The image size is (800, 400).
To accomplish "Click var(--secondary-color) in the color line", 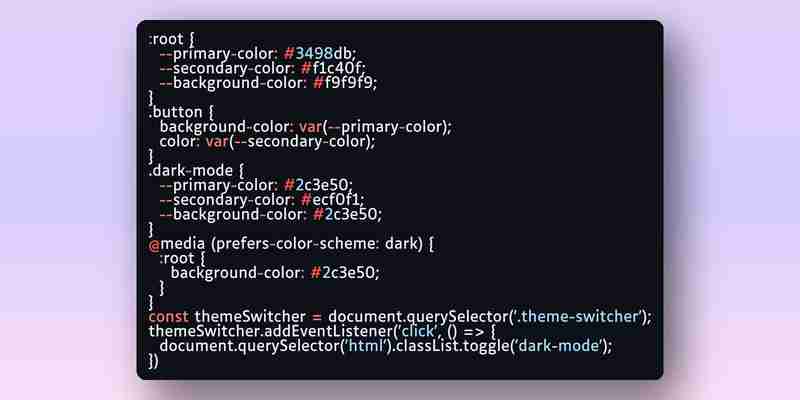I will coord(290,141).
